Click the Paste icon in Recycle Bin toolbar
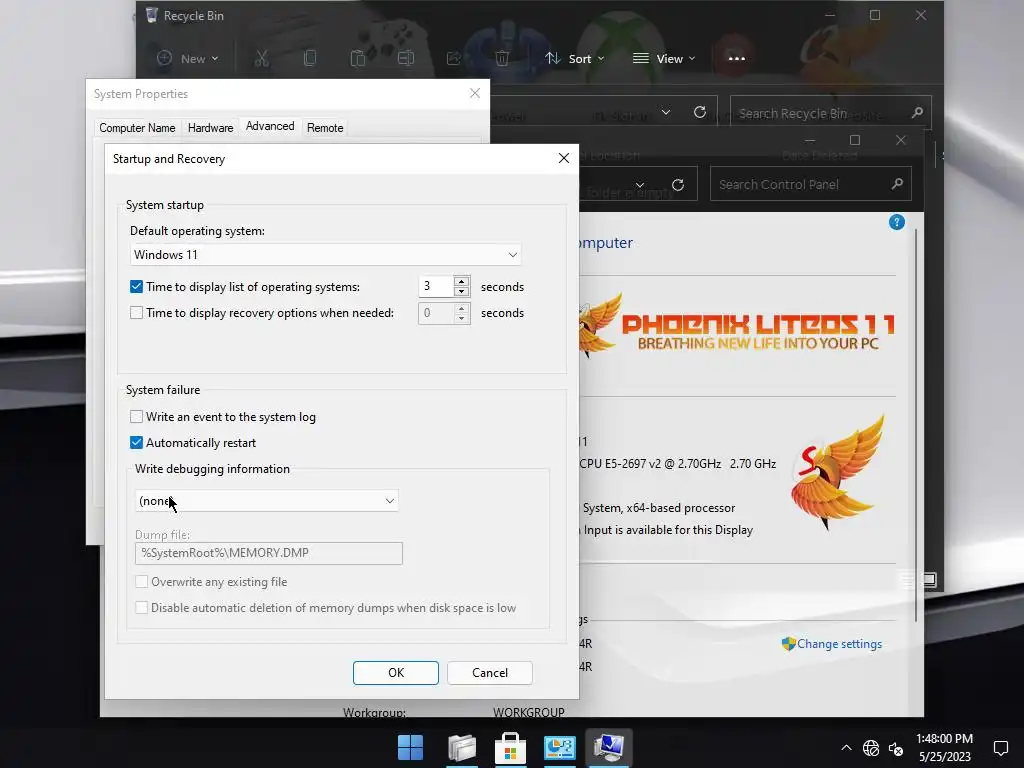This screenshot has width=1024, height=768. (358, 59)
